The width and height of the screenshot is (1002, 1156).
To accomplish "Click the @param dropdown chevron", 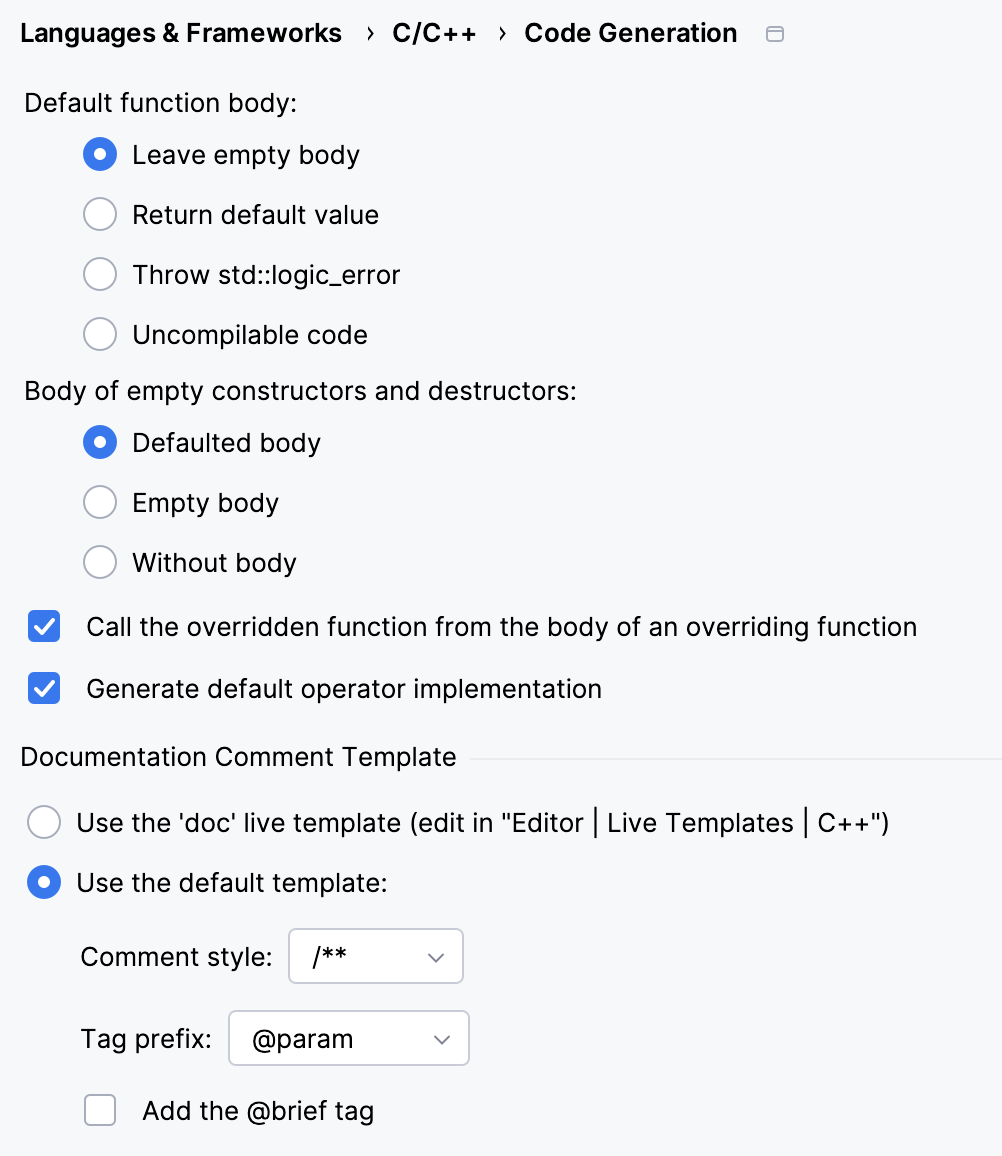I will pos(441,1038).
